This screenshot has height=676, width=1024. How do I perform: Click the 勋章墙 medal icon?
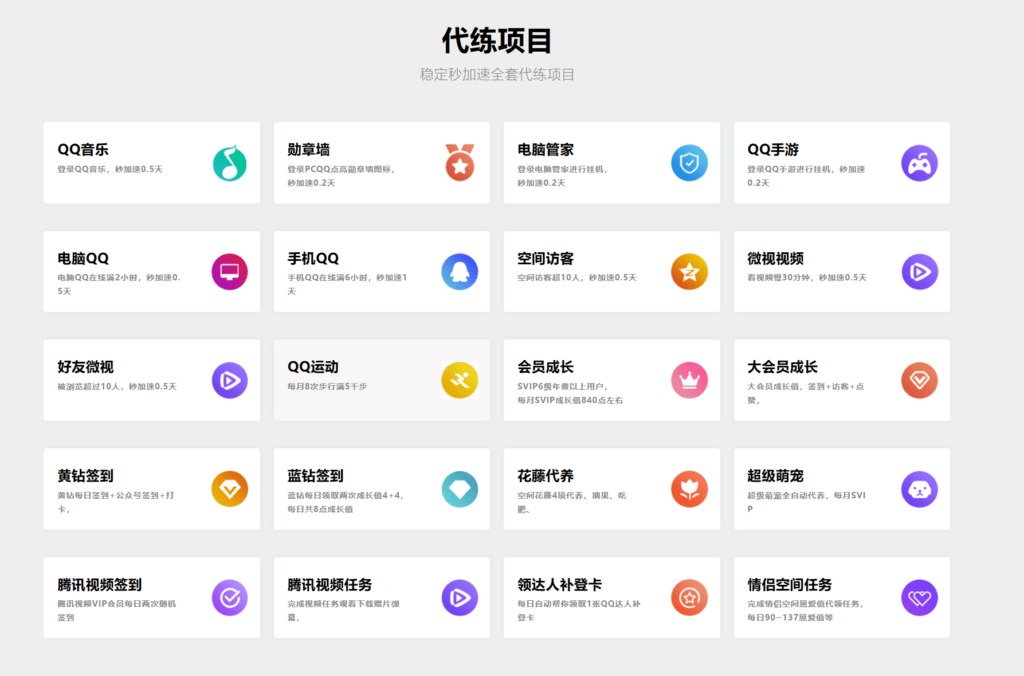click(x=460, y=163)
